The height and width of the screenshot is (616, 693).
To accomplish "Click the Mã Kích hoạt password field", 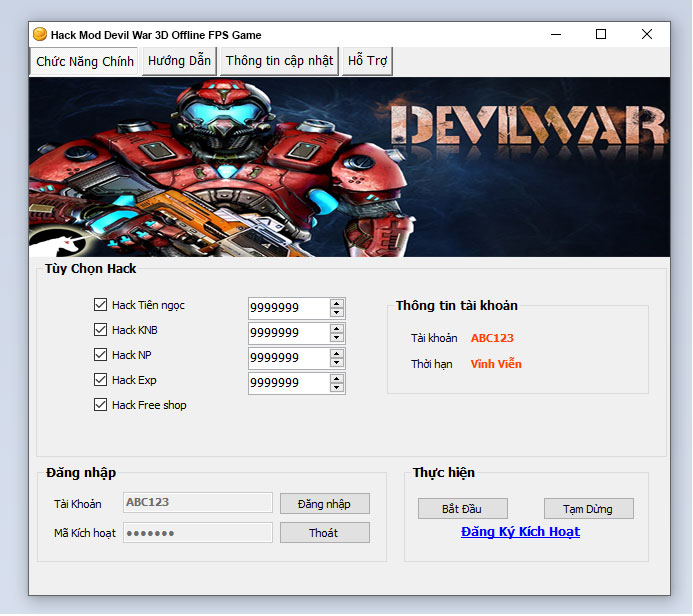I will 198,533.
